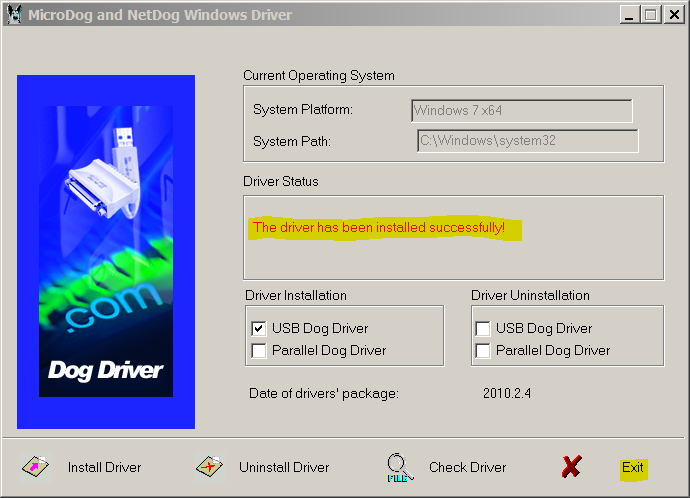
Task: Click the Check Driver magnifier icon
Action: coord(400,468)
